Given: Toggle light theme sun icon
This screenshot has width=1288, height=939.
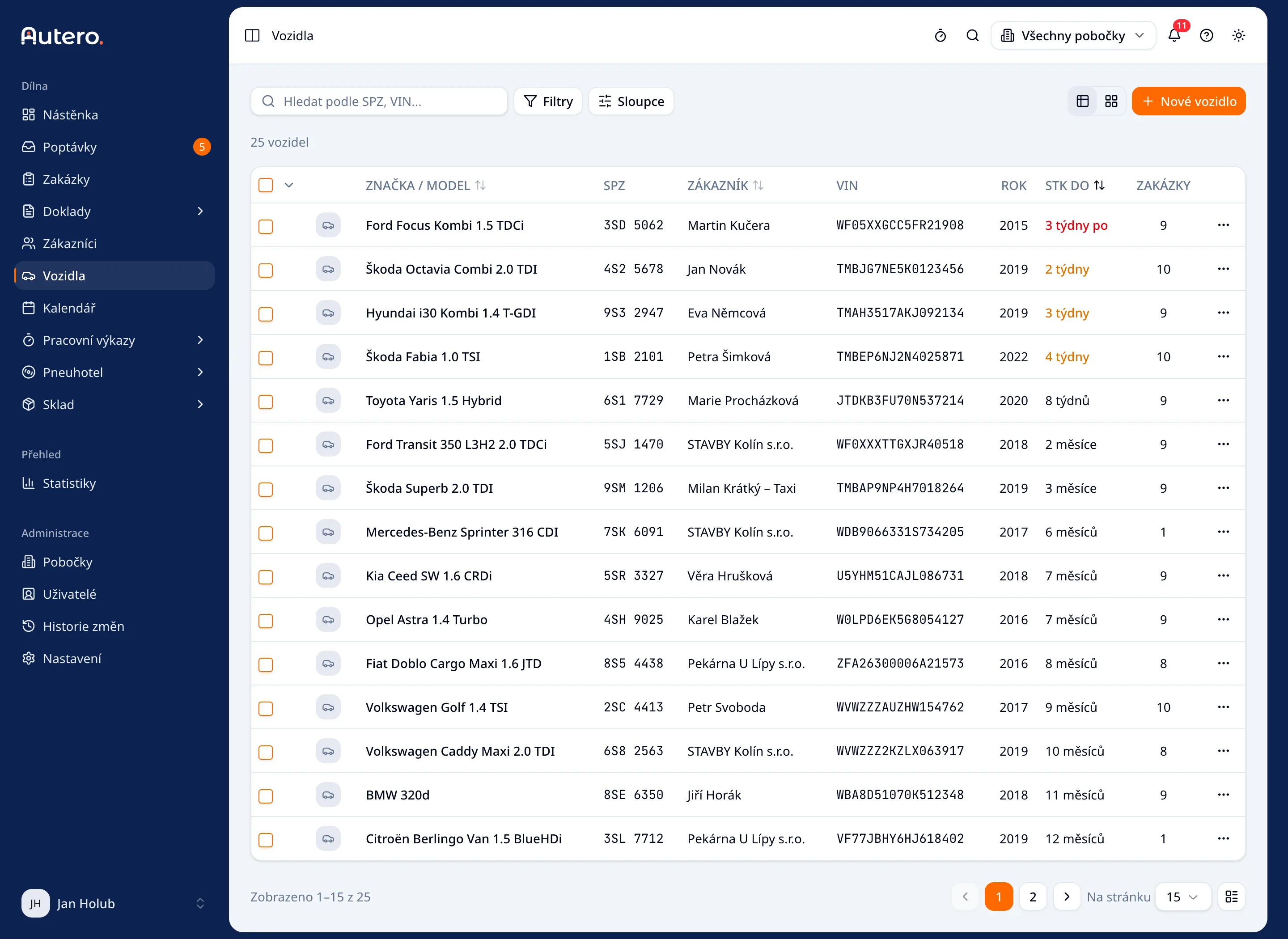Looking at the screenshot, I should pos(1238,36).
